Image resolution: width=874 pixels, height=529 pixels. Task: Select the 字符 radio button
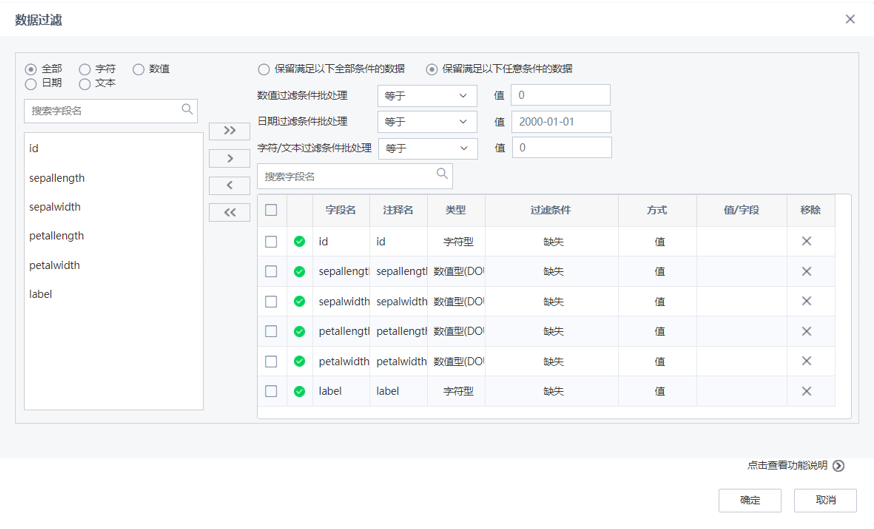pyautogui.click(x=85, y=69)
